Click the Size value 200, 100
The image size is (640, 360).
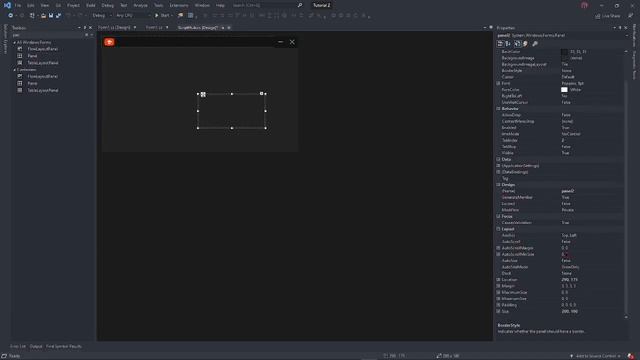coord(569,311)
